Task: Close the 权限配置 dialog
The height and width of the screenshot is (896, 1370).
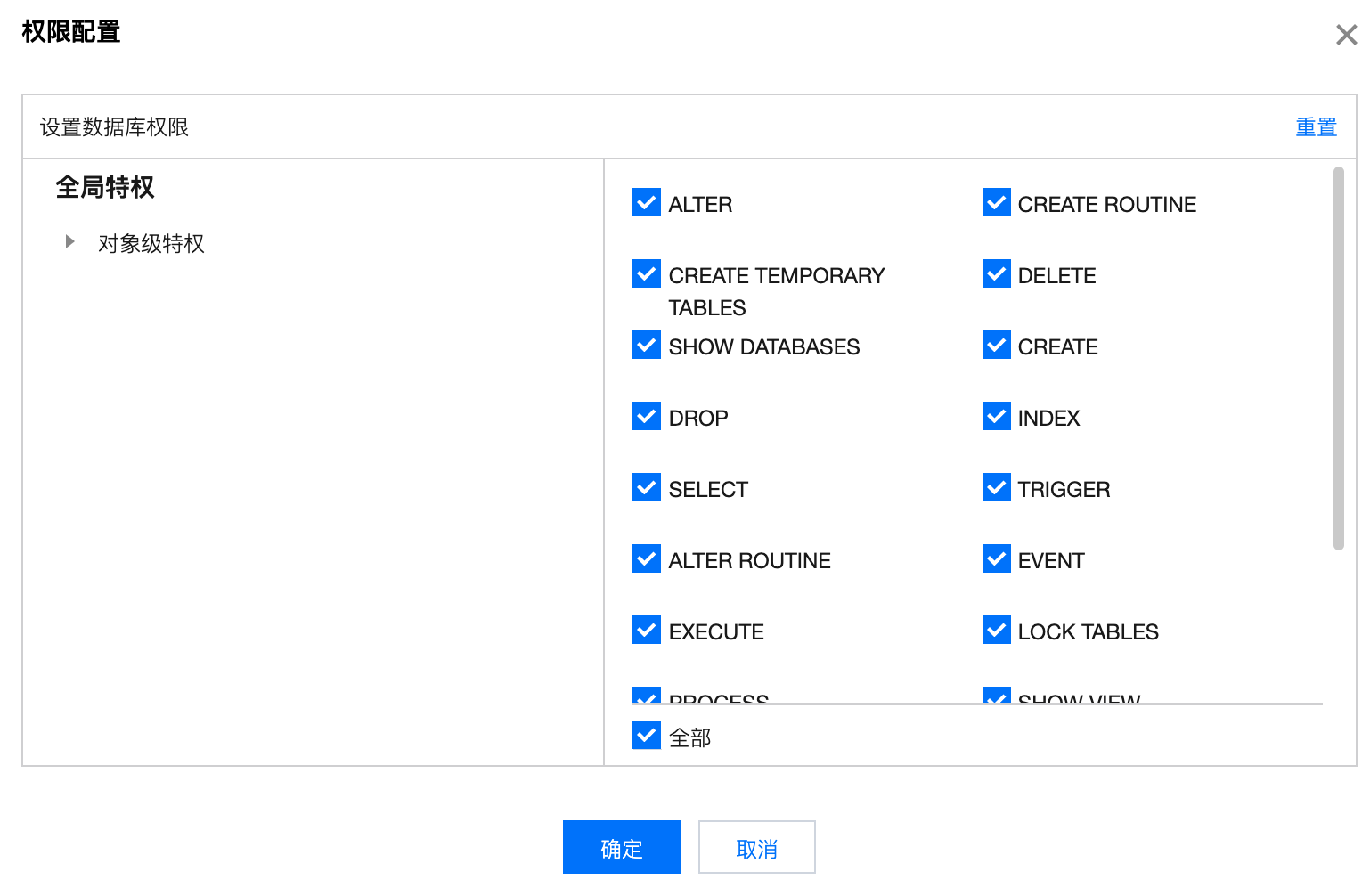Action: [1346, 36]
